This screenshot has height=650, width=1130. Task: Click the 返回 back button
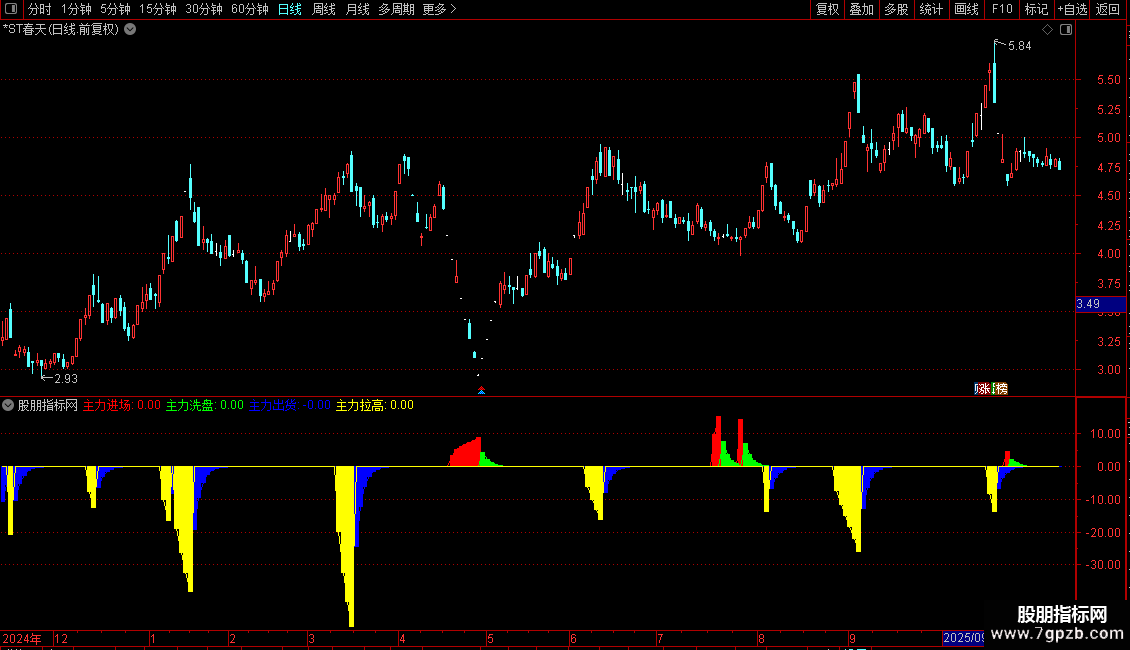[x=1108, y=9]
